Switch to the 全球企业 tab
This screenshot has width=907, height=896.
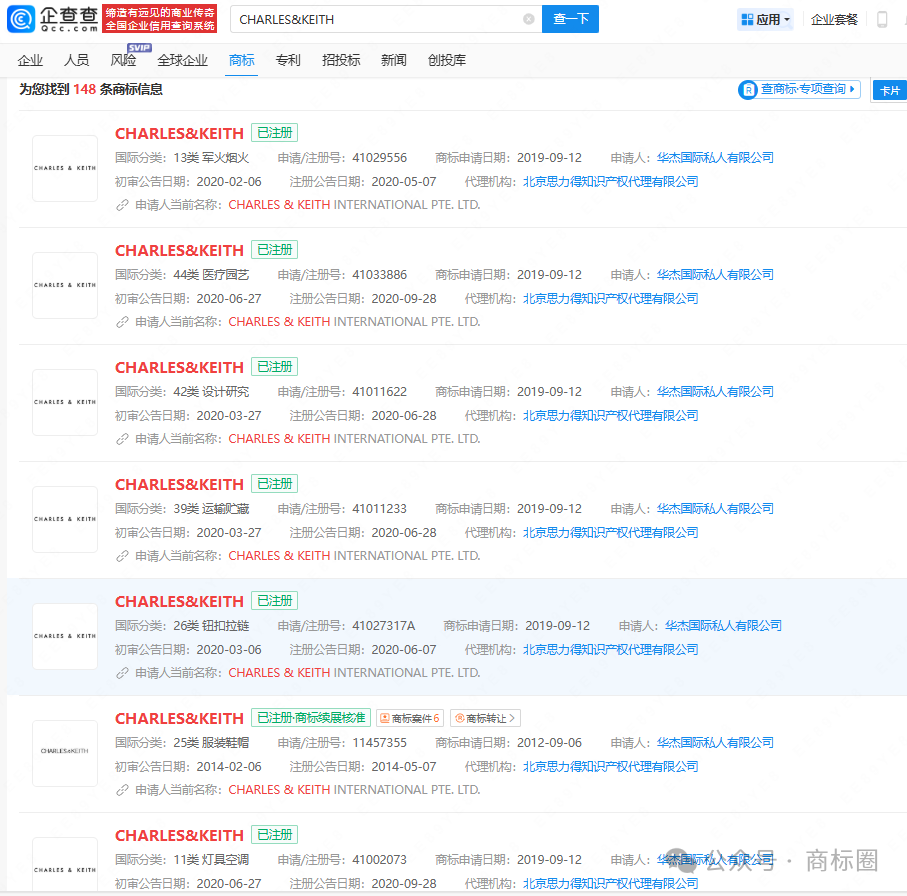tap(182, 60)
